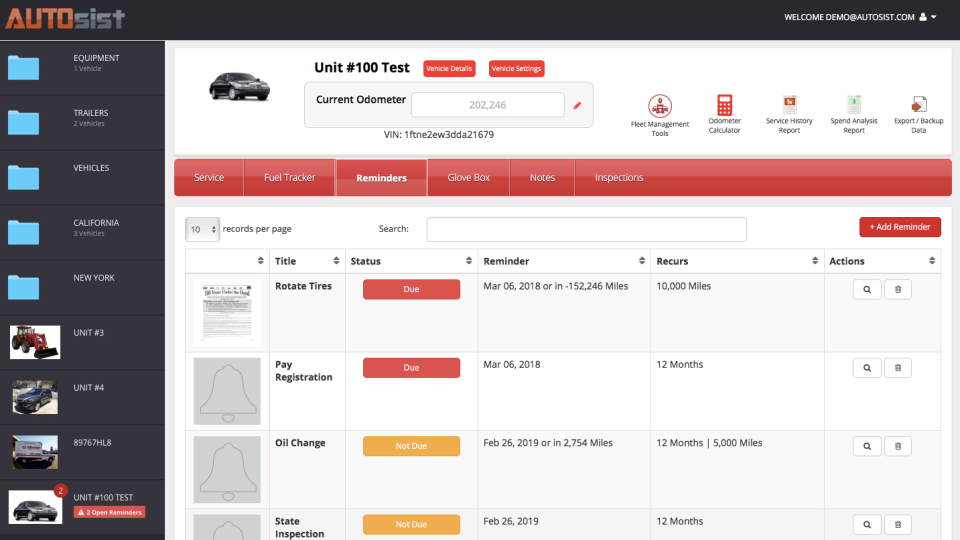This screenshot has width=960, height=540.
Task: Open the records per page dropdown
Action: (x=202, y=230)
